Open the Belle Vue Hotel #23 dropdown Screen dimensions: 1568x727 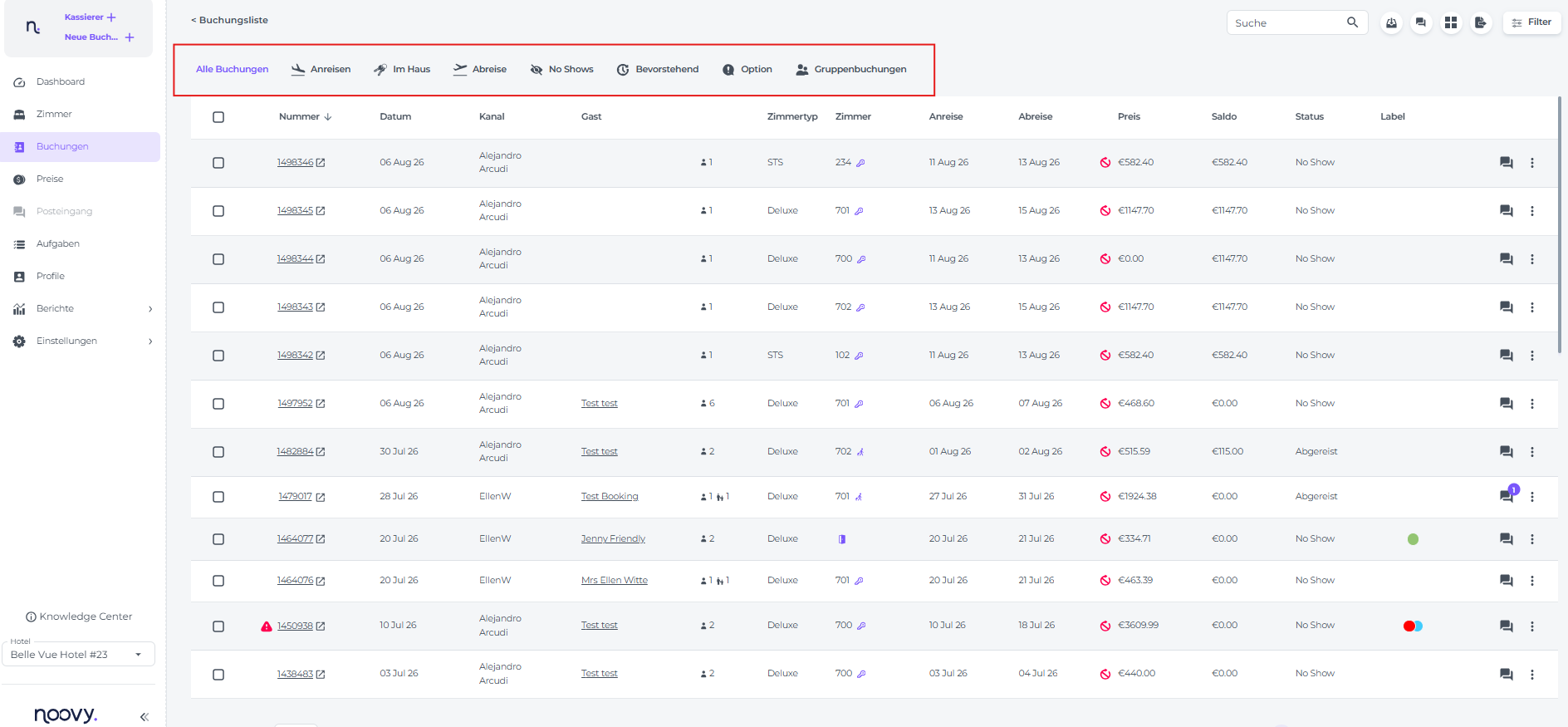(79, 655)
